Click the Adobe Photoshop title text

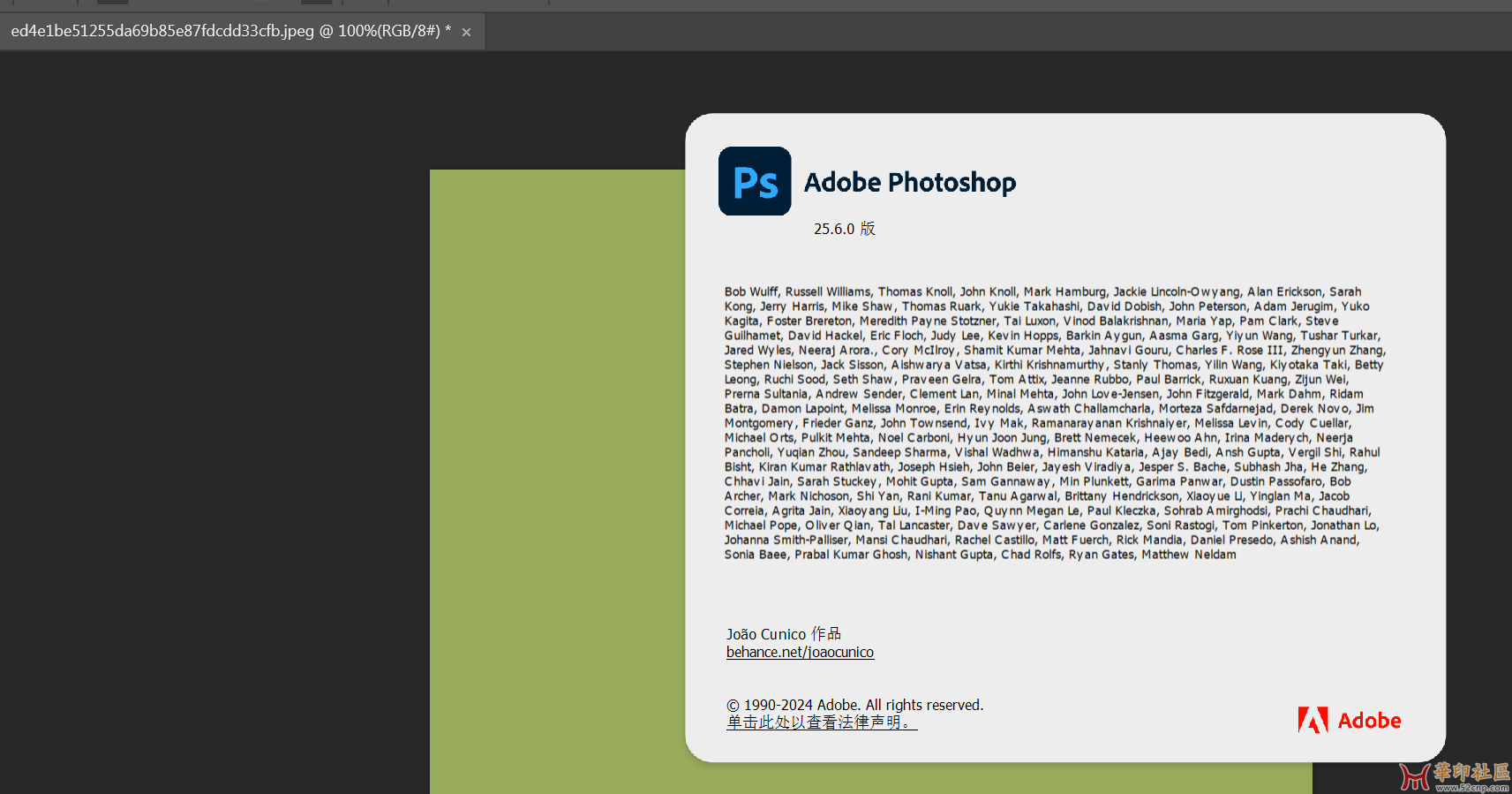pyautogui.click(x=910, y=182)
